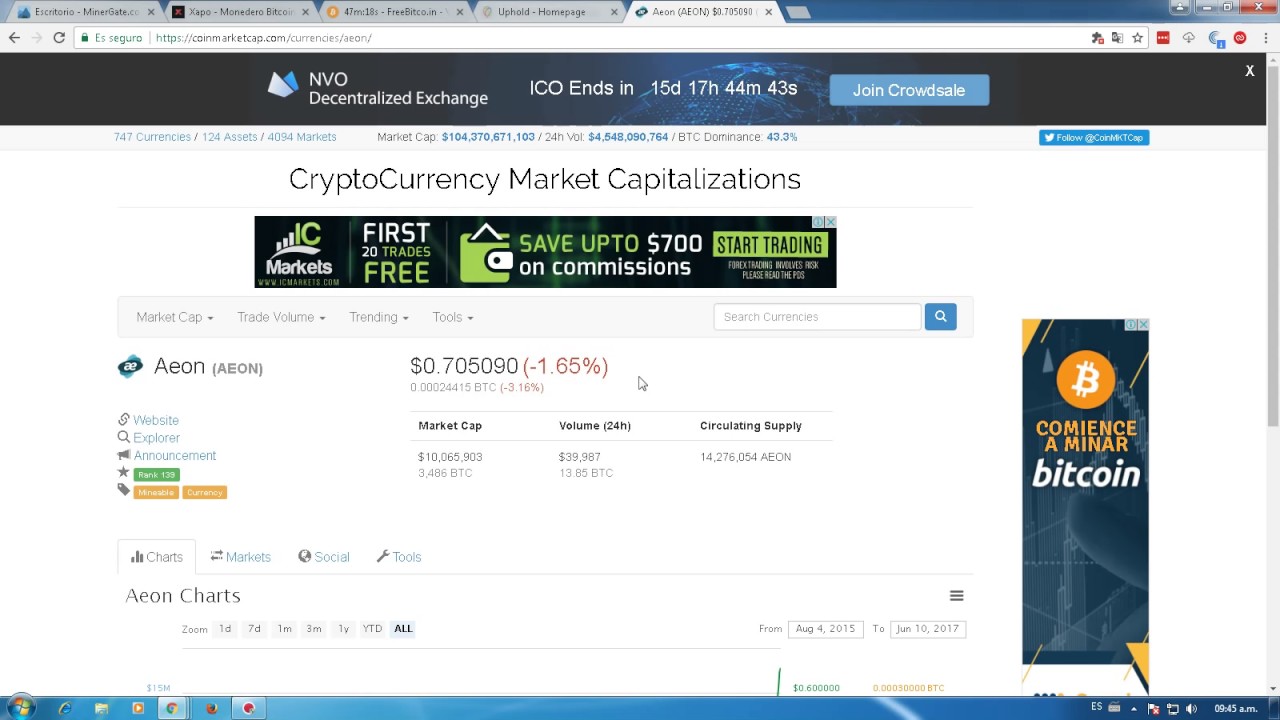Switch to Firefox in the taskbar
1280x720 pixels.
(x=211, y=708)
